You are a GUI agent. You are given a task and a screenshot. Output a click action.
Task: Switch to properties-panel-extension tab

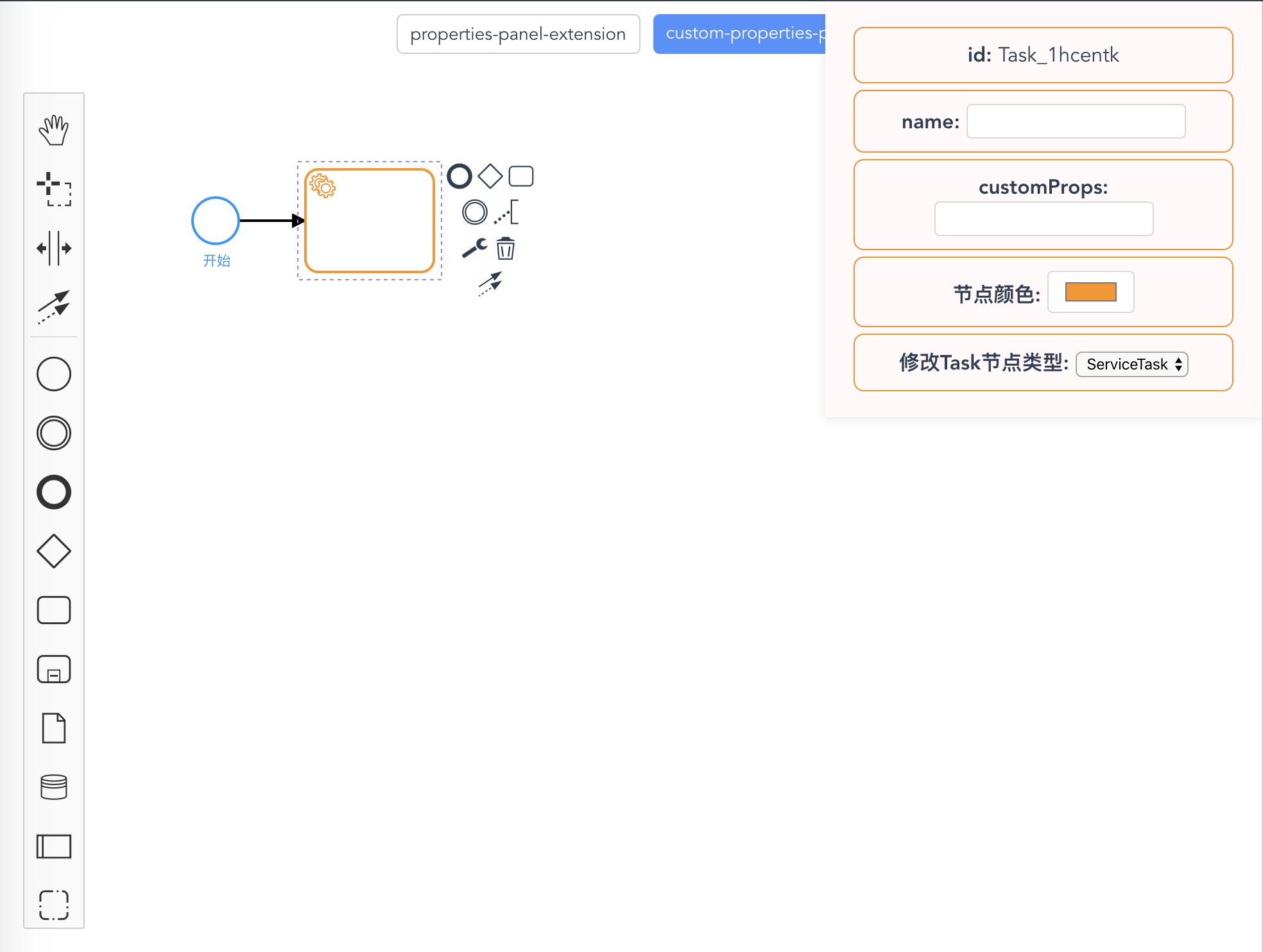(x=518, y=34)
